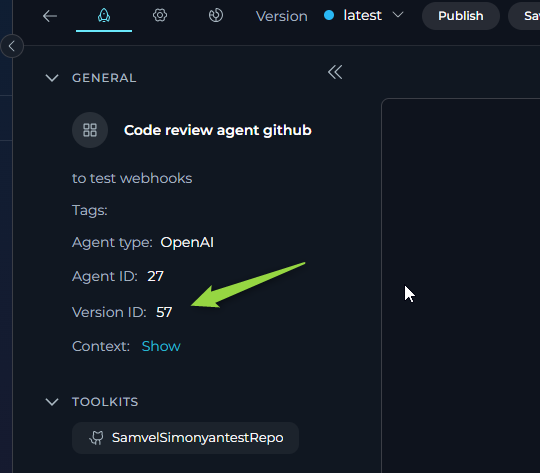Collapse the TOOLKITS section
The width and height of the screenshot is (540, 473).
pyautogui.click(x=52, y=402)
